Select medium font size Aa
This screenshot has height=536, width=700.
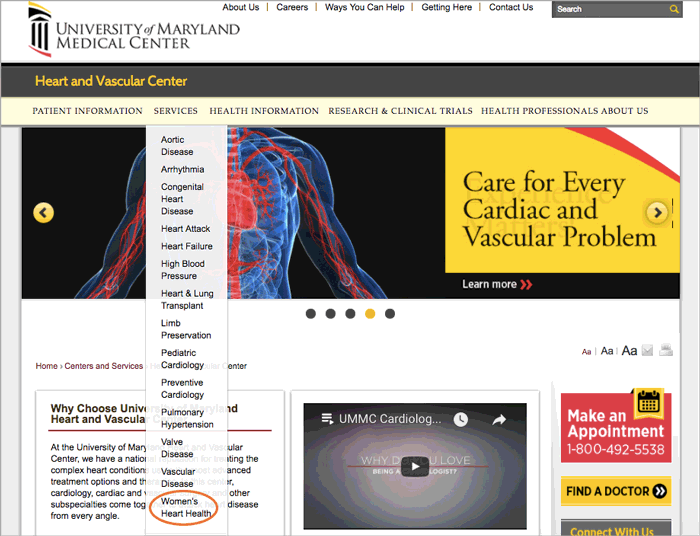tap(607, 351)
